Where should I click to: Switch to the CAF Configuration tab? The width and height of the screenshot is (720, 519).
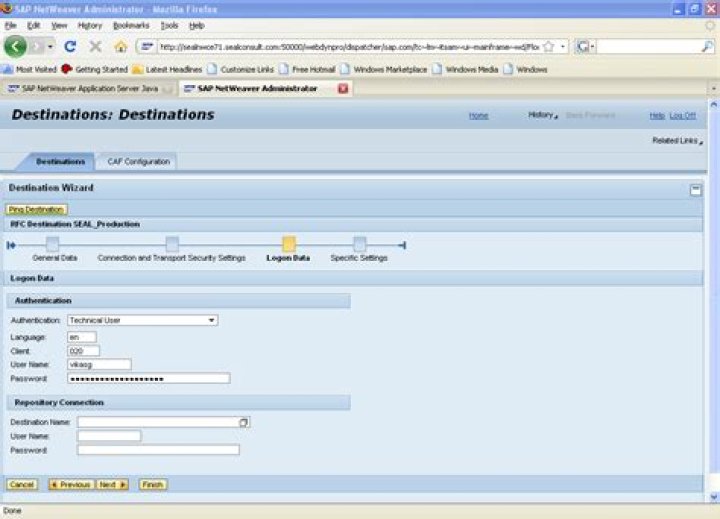click(138, 162)
